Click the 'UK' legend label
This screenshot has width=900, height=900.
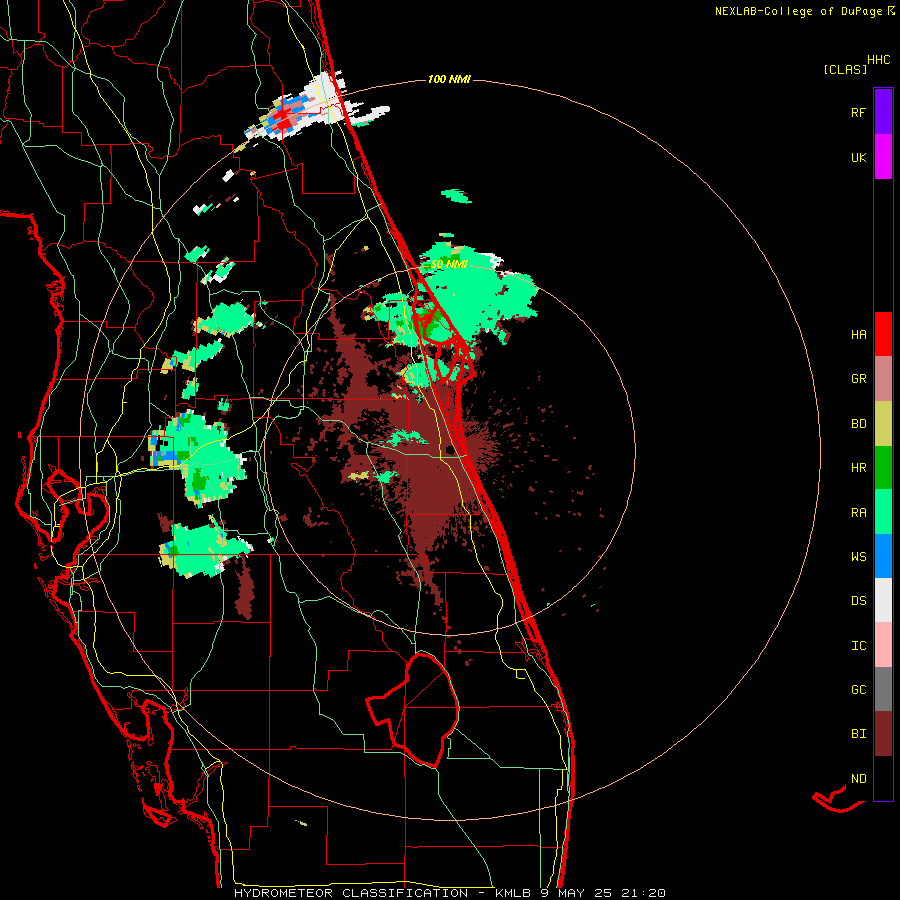[858, 158]
